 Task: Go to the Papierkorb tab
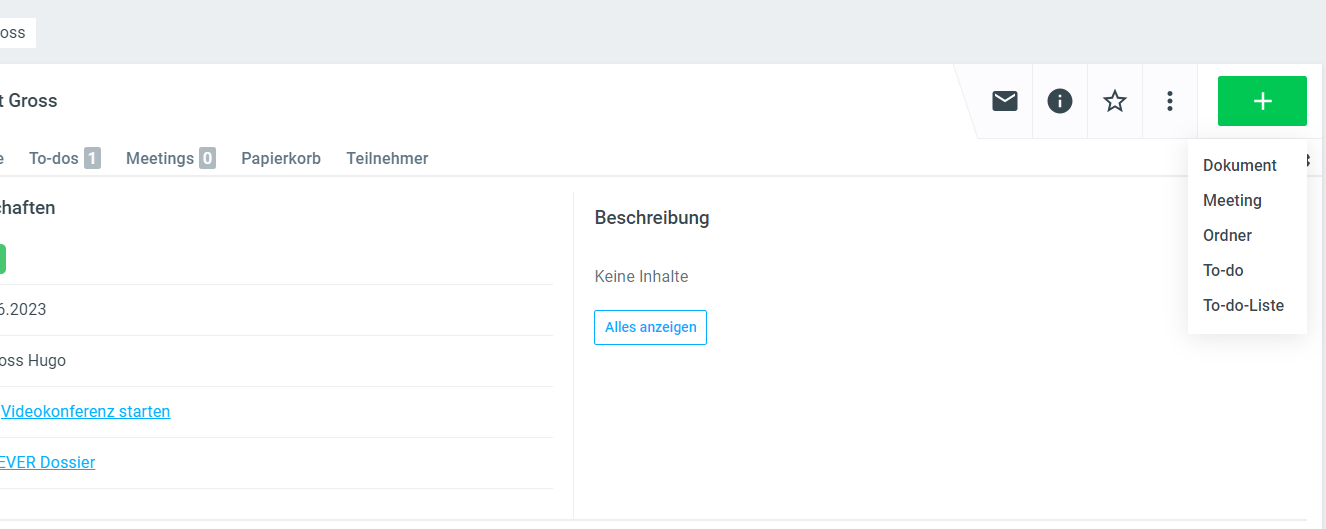coord(281,158)
